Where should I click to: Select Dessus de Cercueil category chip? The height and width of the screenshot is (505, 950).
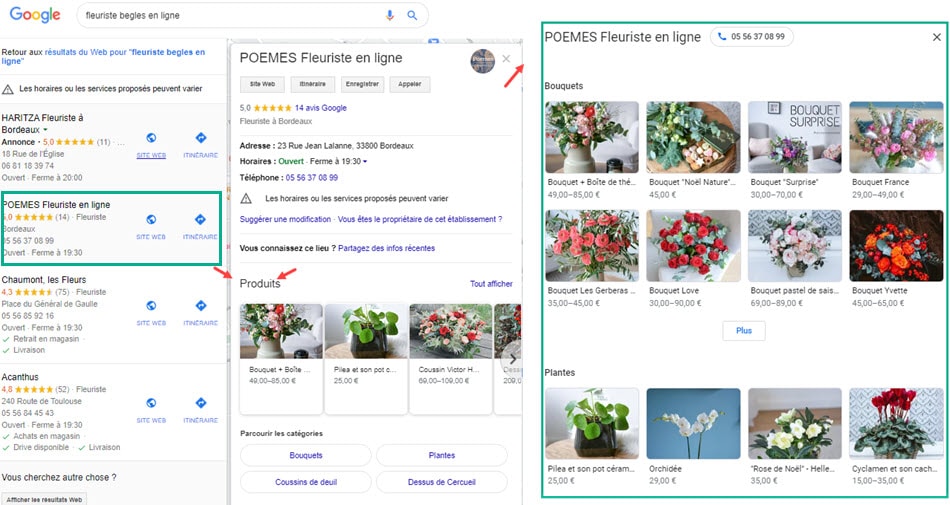click(442, 482)
